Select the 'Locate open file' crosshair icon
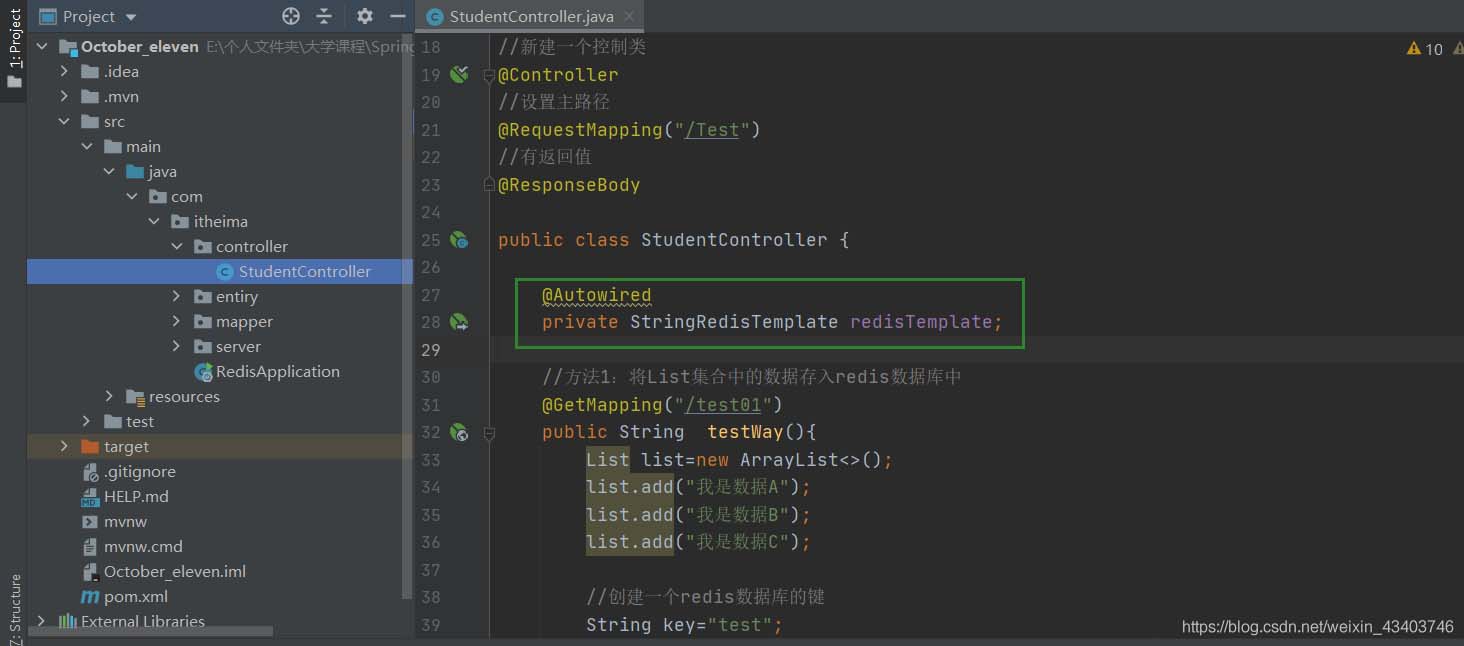The height and width of the screenshot is (646, 1464). [x=289, y=16]
